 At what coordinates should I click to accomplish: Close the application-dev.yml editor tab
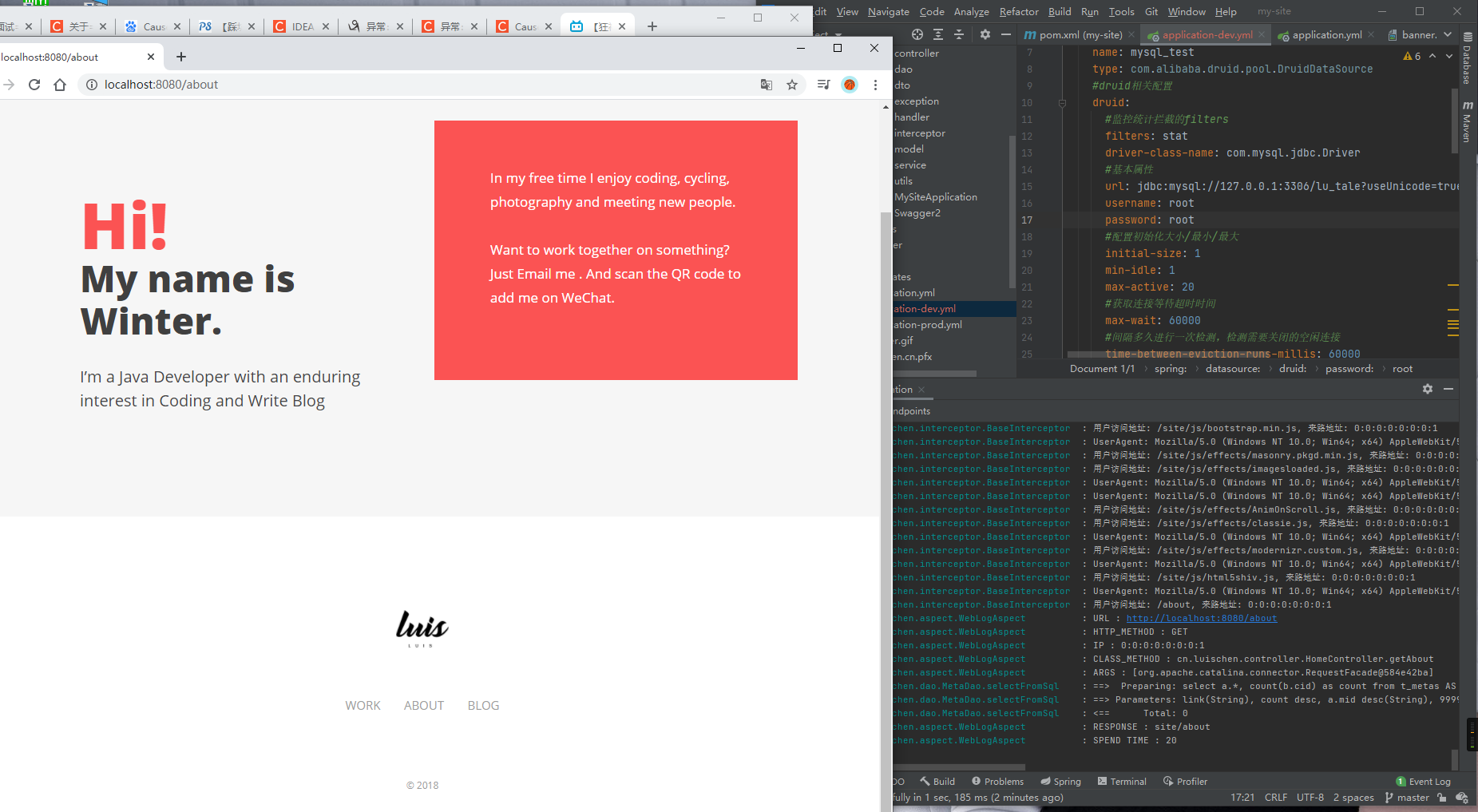(x=1262, y=35)
